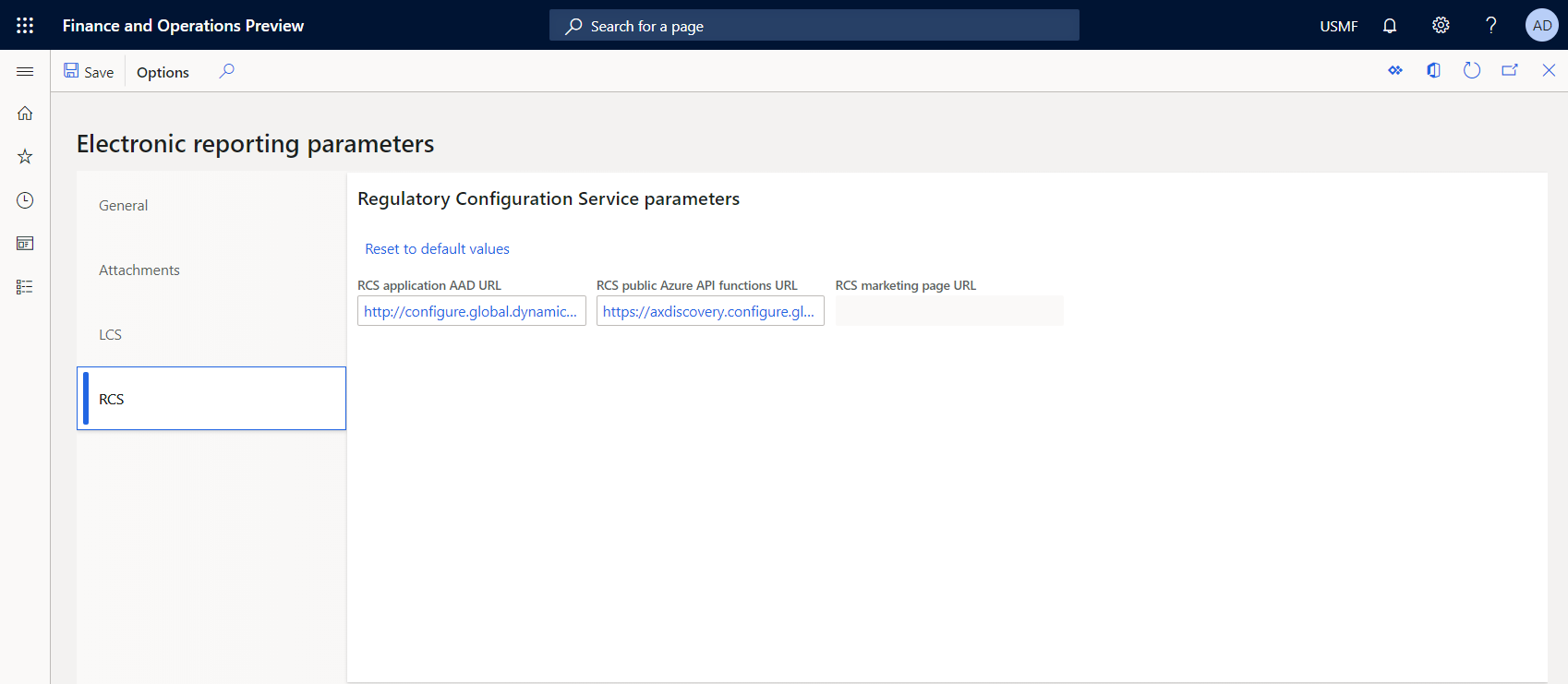Go to the Home page icon
The width and height of the screenshot is (1568, 684).
coord(25,114)
